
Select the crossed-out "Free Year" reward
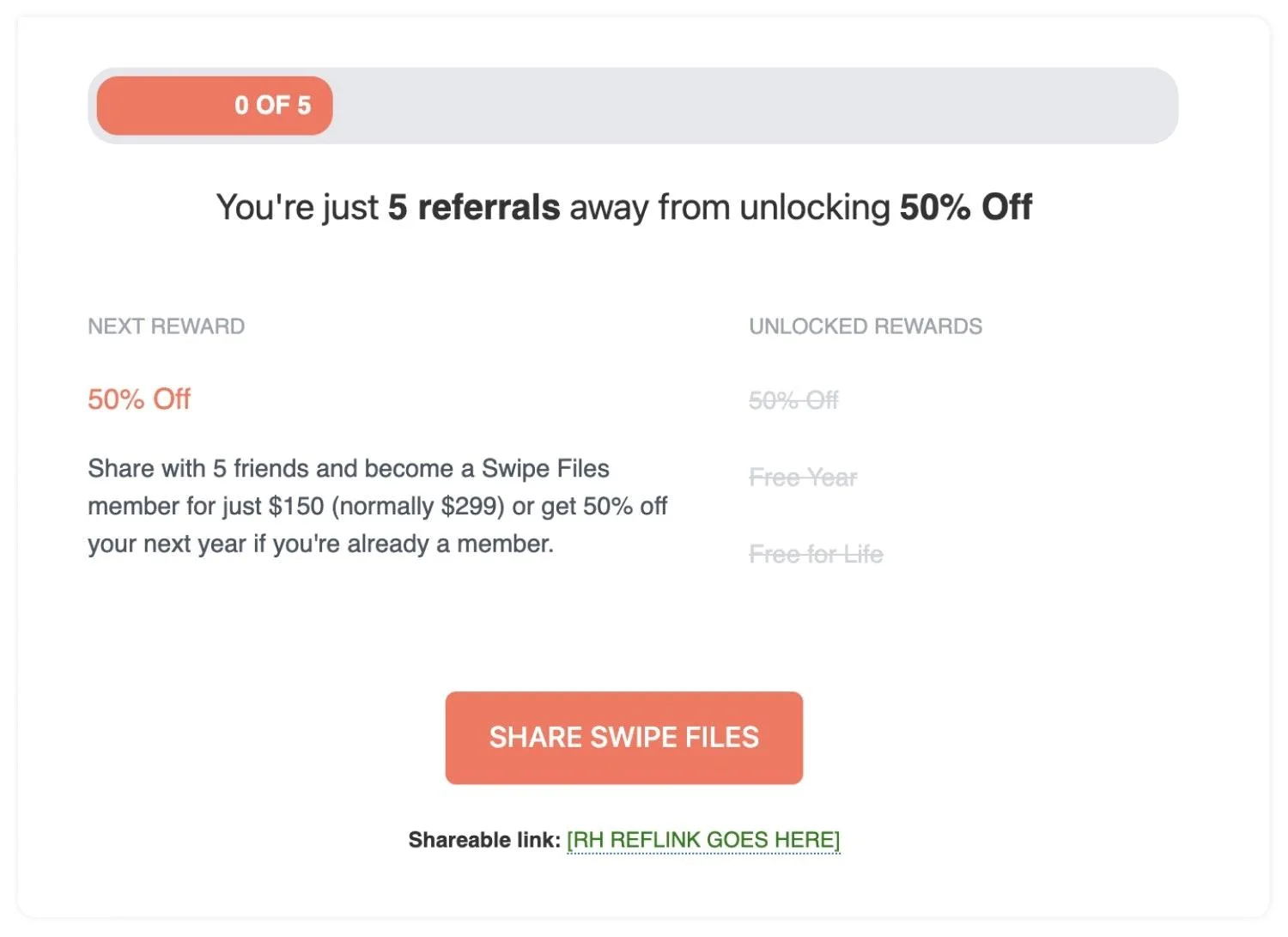pos(803,478)
